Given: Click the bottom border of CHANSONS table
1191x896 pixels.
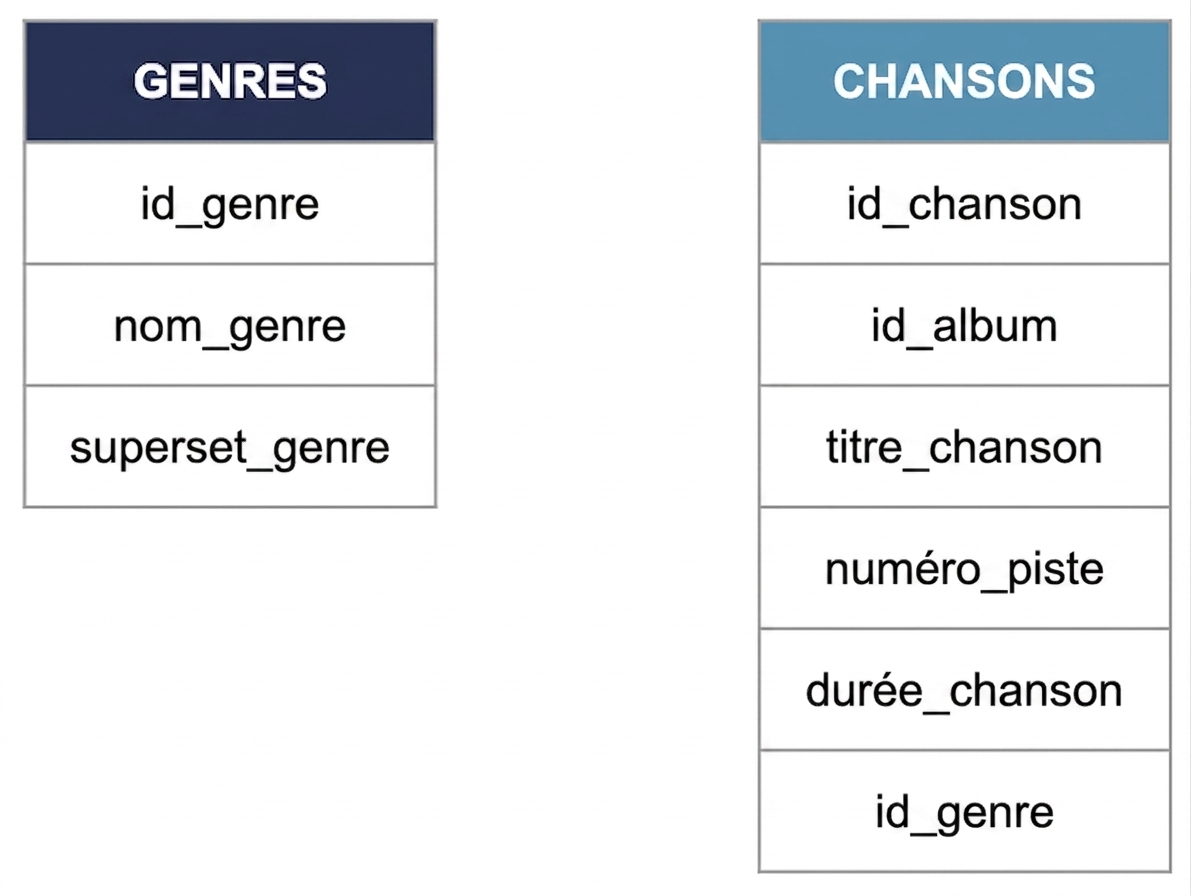Looking at the screenshot, I should coord(965,872).
